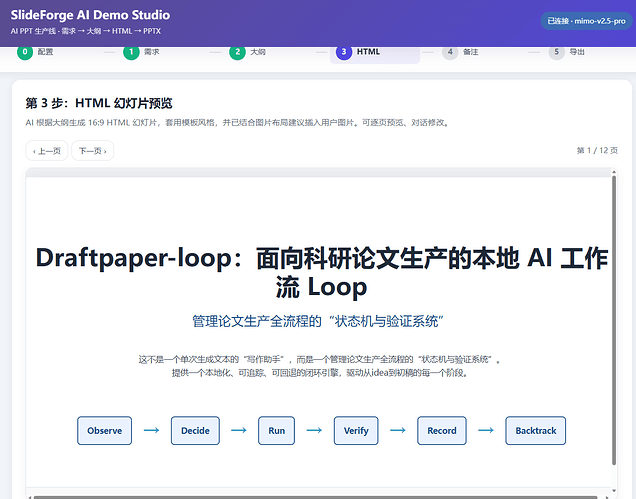Click the slide preview horizontal scrollbar
Viewport: 636px width, 499px height.
point(316,497)
